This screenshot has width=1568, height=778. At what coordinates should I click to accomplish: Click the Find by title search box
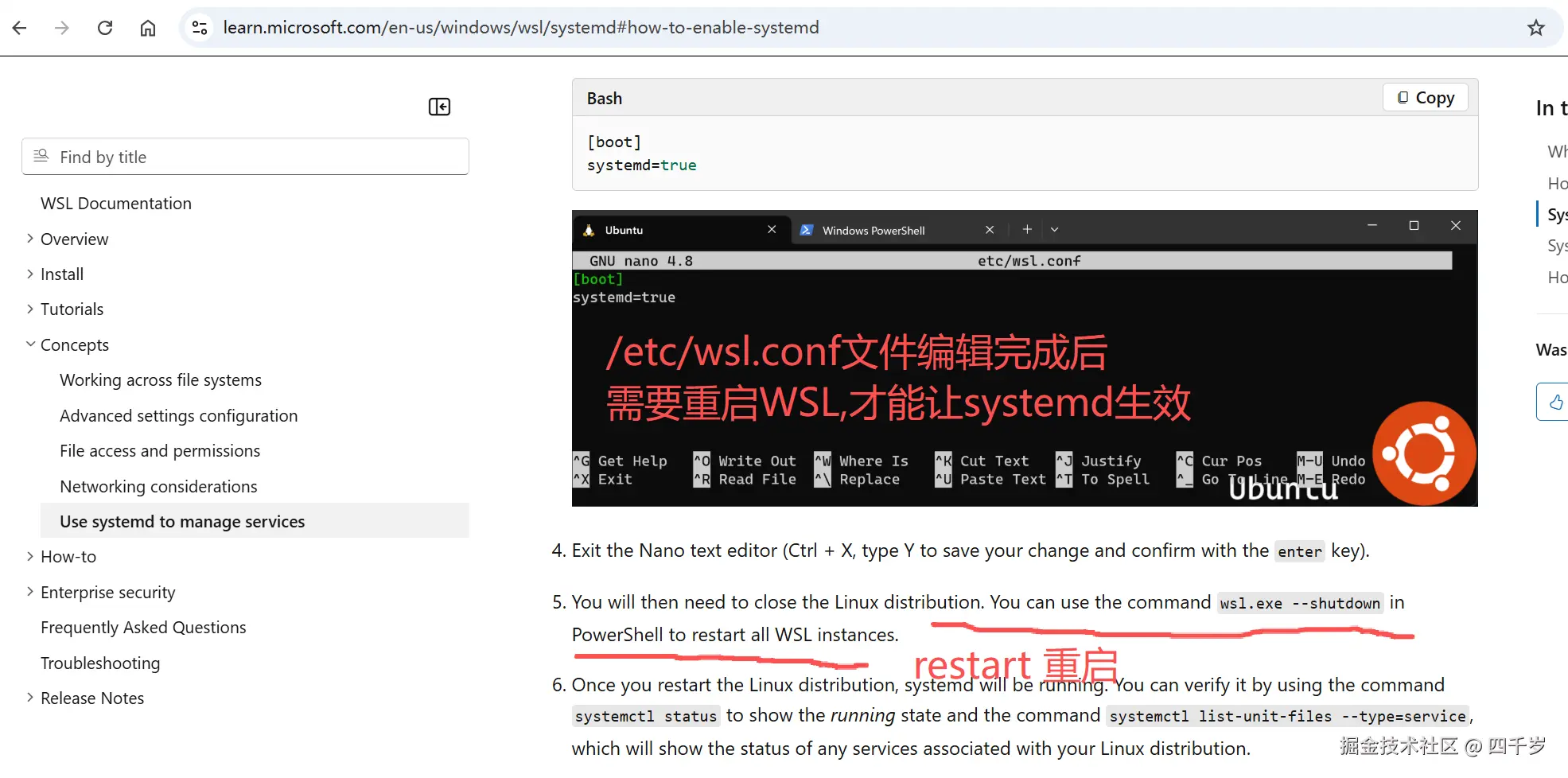pos(245,157)
